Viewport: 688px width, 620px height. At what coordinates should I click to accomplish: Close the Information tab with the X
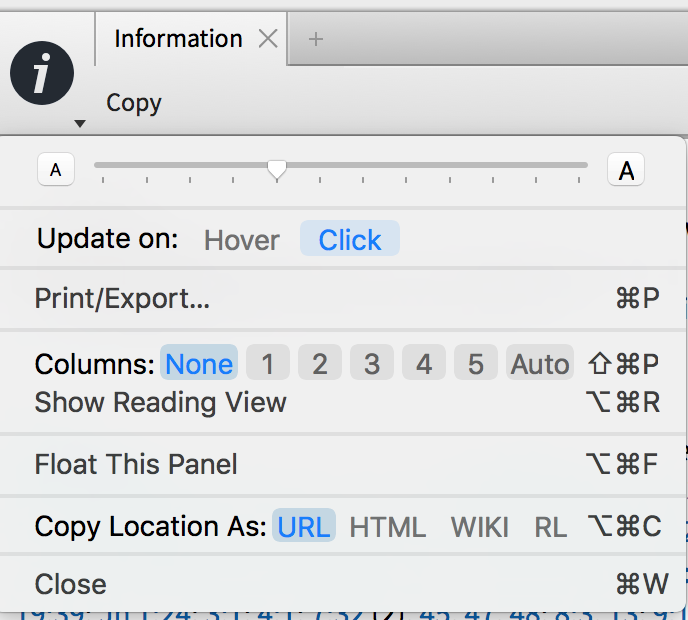click(x=268, y=39)
